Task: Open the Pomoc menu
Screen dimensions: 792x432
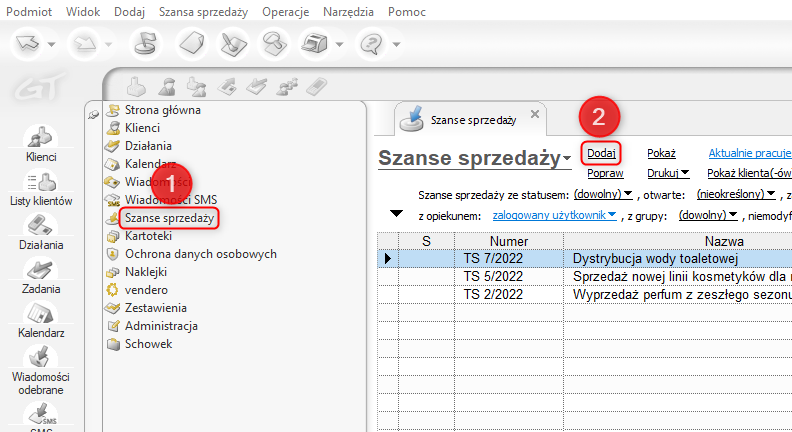Action: [407, 12]
